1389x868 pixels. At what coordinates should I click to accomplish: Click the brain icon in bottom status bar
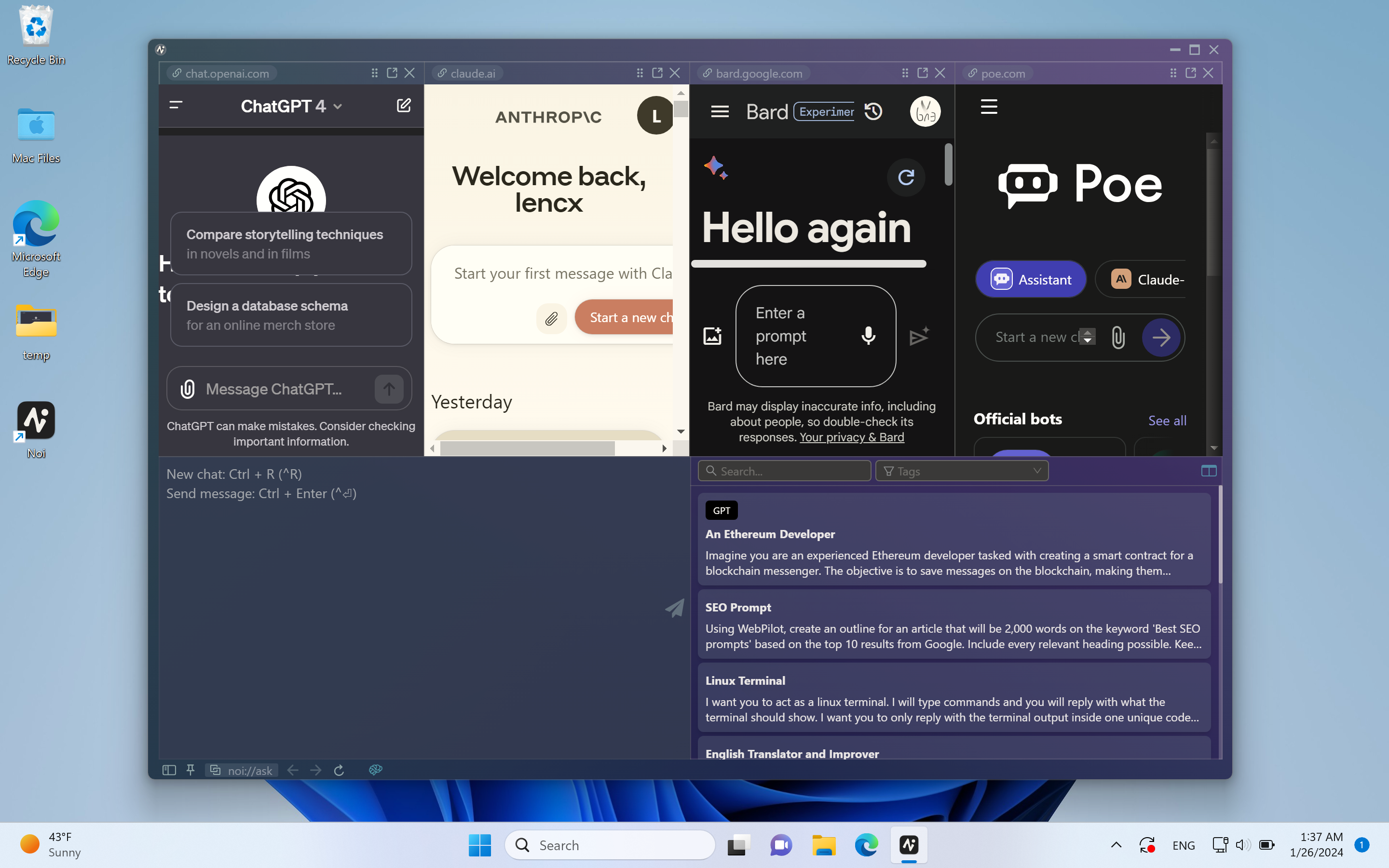click(375, 770)
